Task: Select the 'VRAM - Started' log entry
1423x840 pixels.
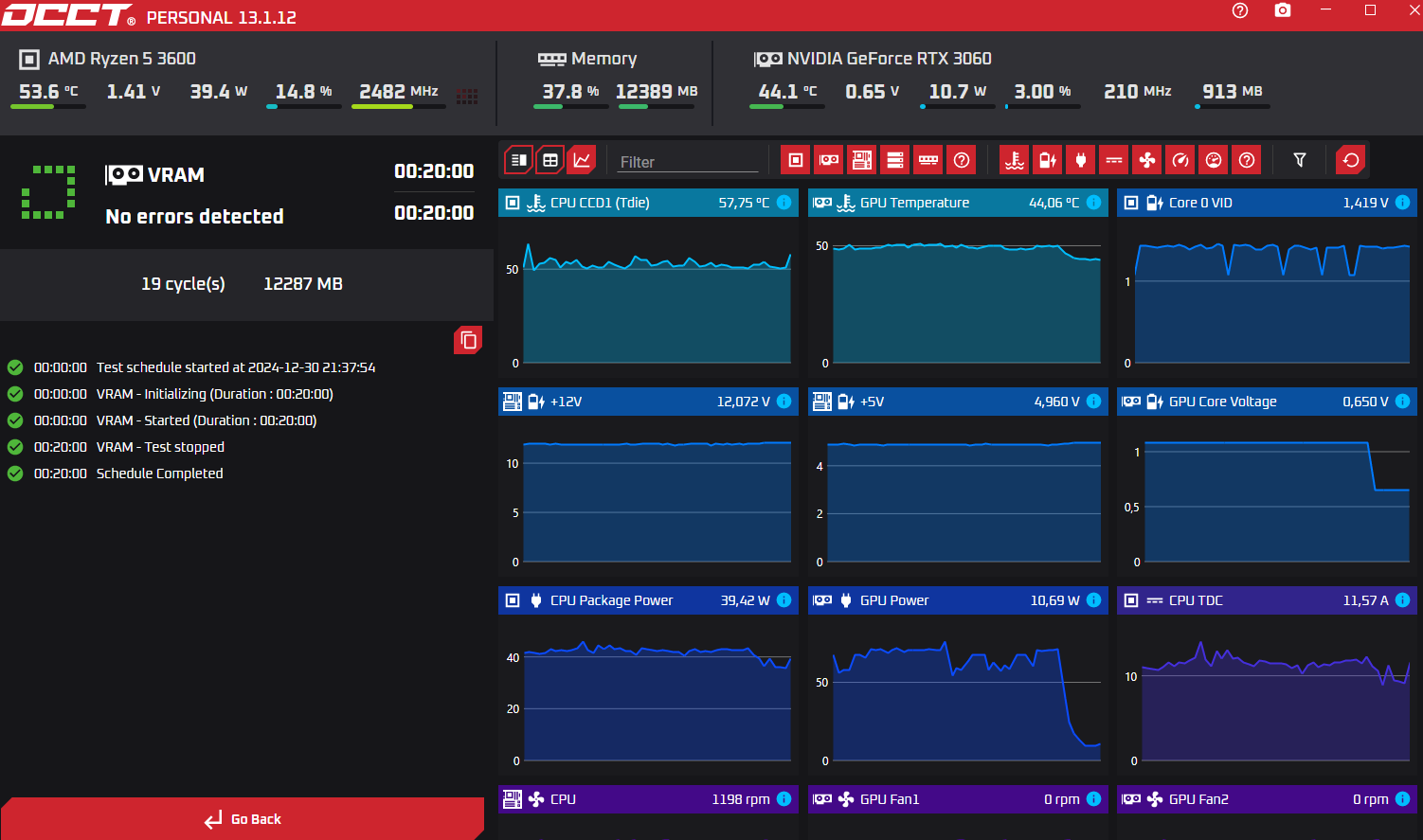Action: coord(207,420)
